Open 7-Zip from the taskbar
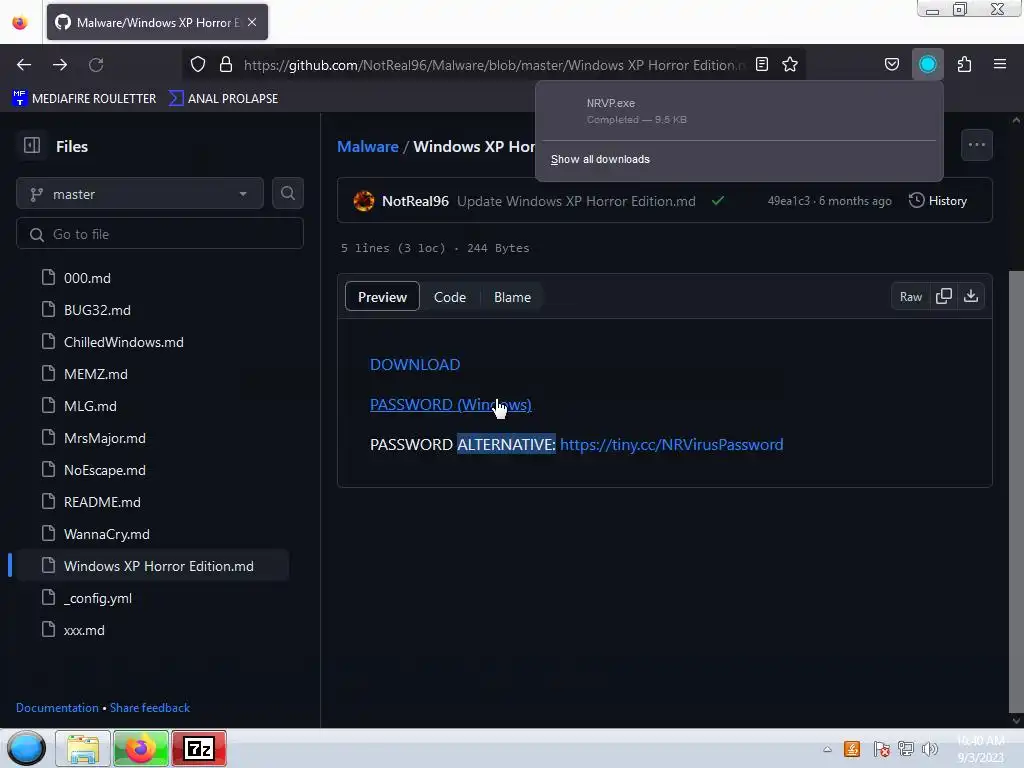This screenshot has width=1024, height=768. tap(199, 748)
